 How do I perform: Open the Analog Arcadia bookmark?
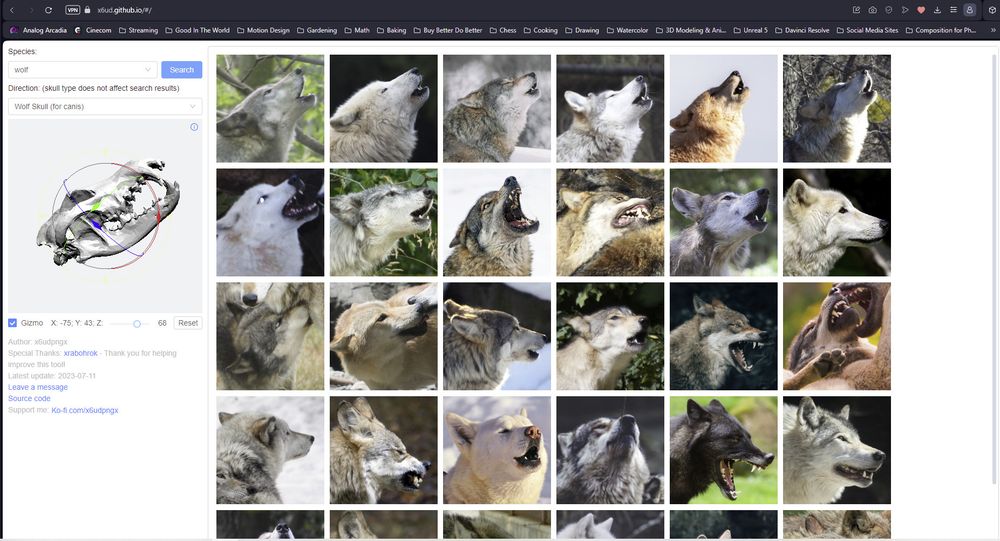[39, 30]
